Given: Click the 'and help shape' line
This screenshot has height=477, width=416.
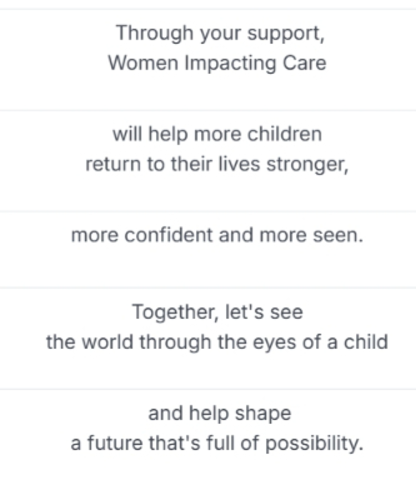Looking at the screenshot, I should pos(220,414).
